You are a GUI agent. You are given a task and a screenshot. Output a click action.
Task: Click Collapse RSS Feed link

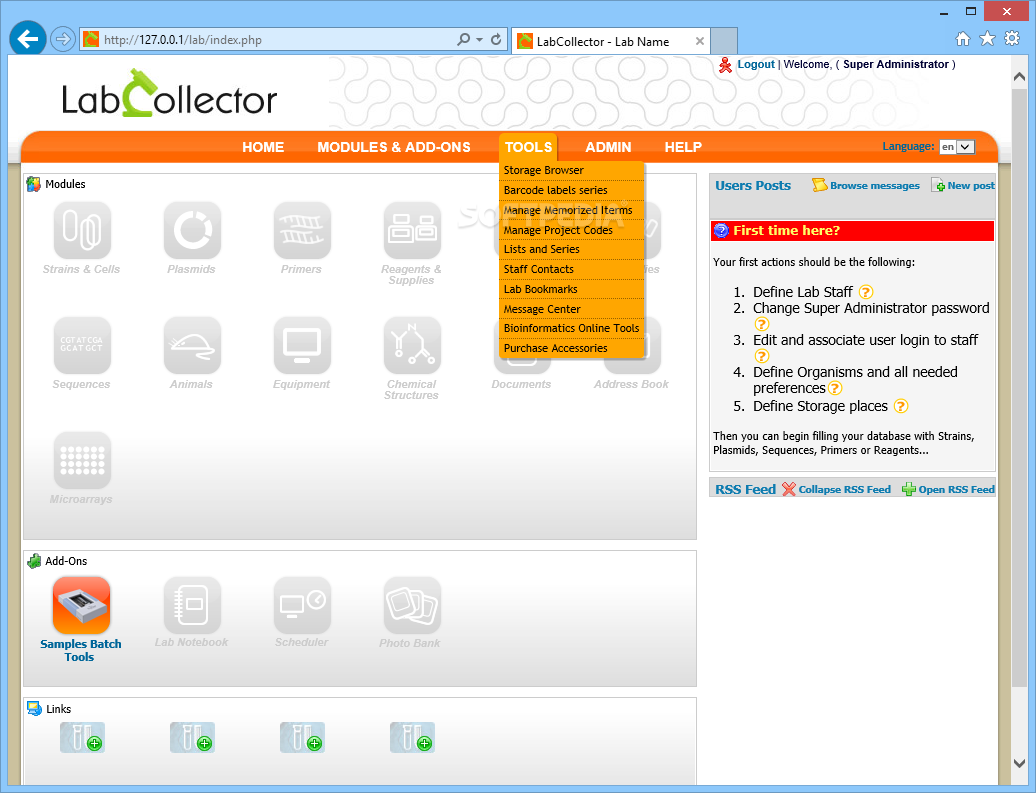[844, 490]
